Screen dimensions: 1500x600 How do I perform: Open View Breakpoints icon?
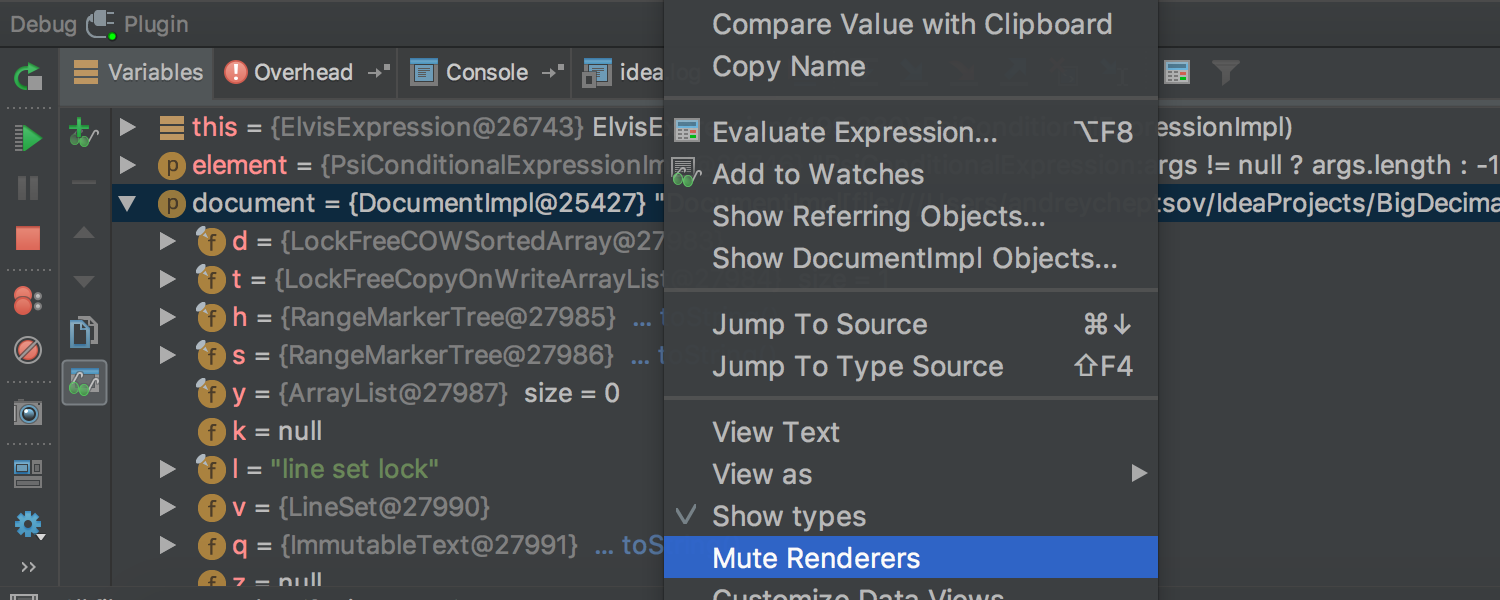pos(28,299)
